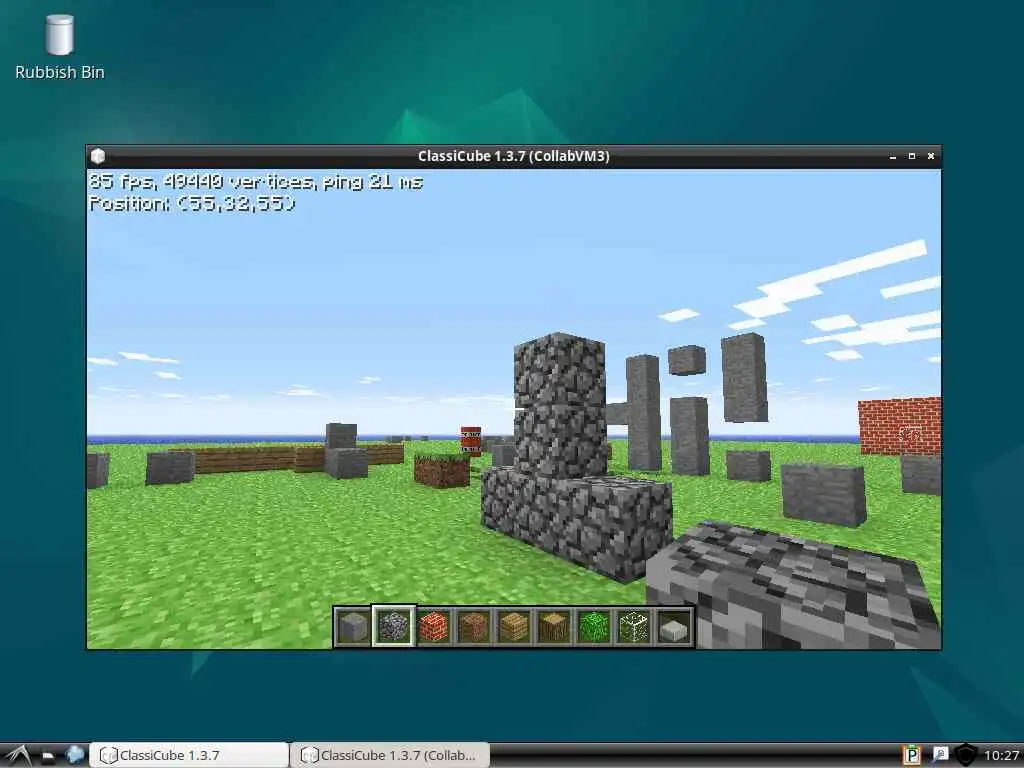The width and height of the screenshot is (1024, 768).
Task: Select the dirt block in the hotbar
Action: pos(473,626)
